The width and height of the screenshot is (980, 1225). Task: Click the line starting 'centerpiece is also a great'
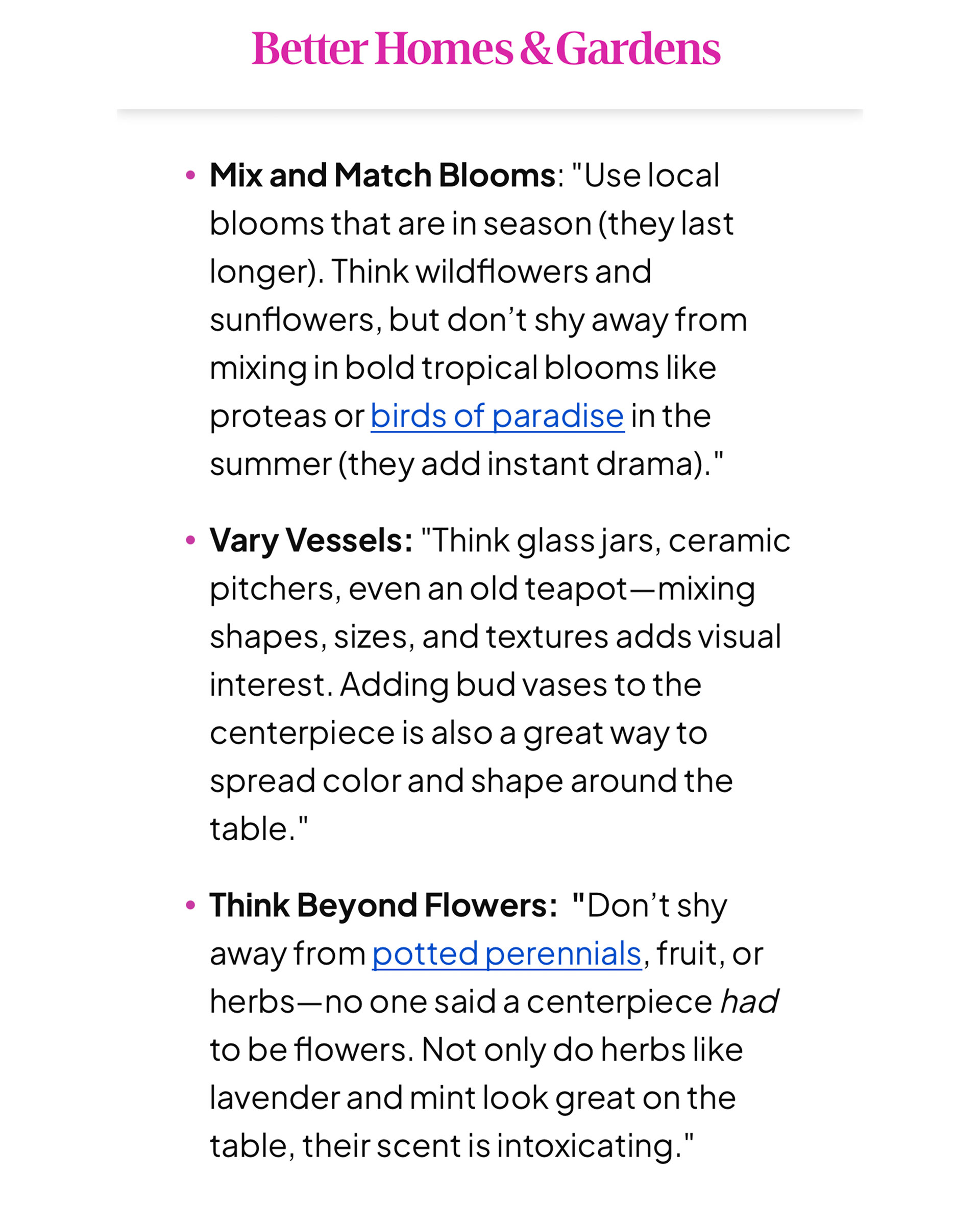coord(458,733)
